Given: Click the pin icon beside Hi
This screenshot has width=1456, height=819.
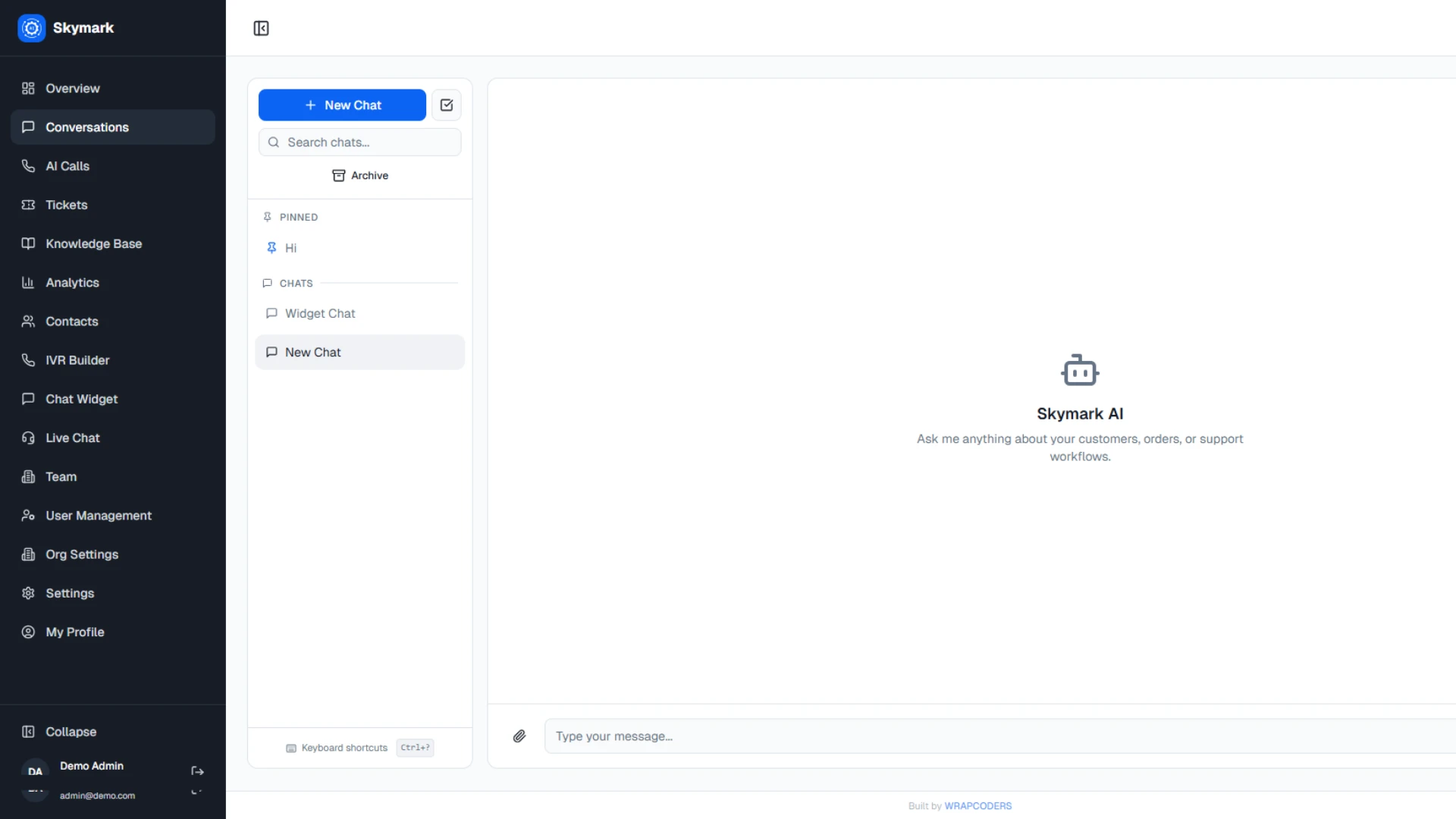Looking at the screenshot, I should click(x=271, y=248).
